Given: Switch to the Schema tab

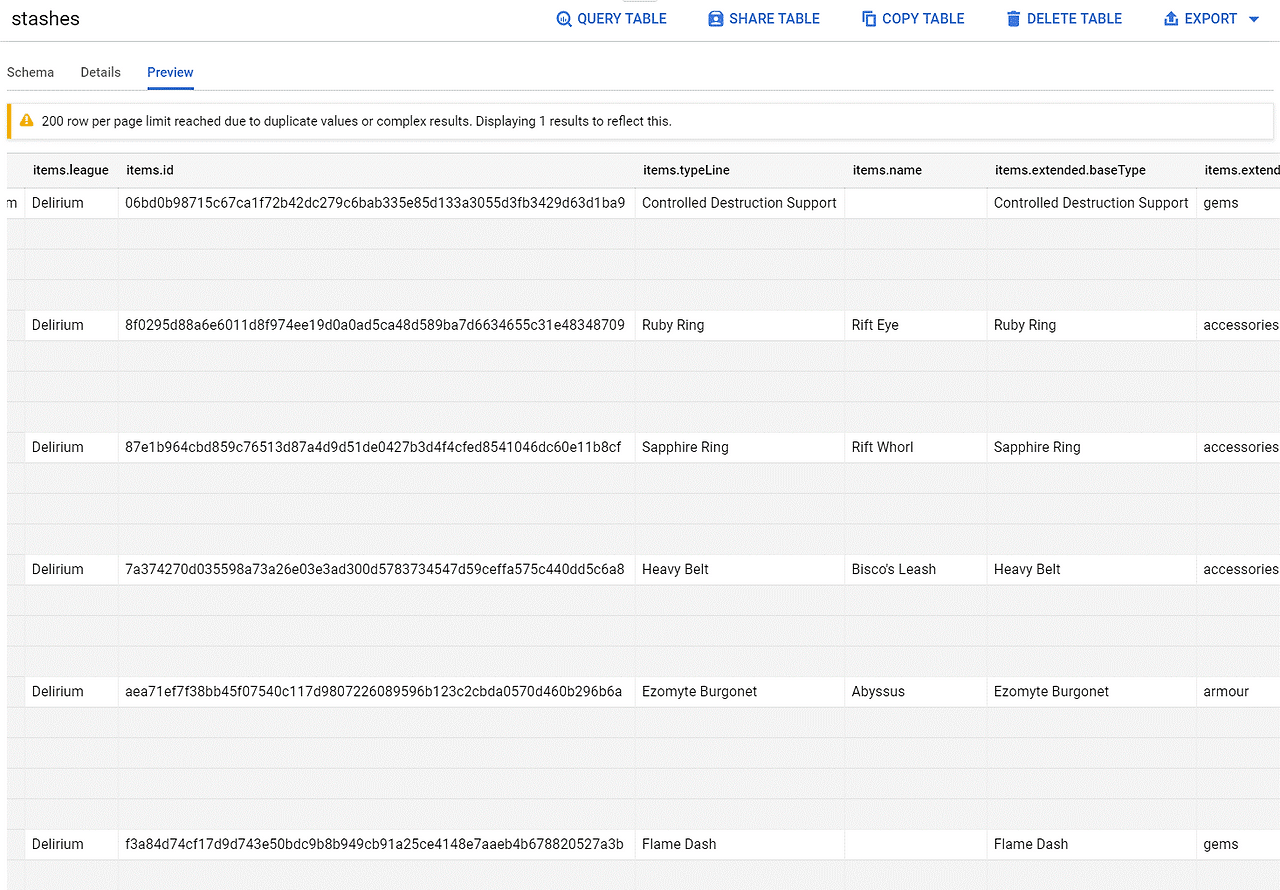Looking at the screenshot, I should click(30, 72).
